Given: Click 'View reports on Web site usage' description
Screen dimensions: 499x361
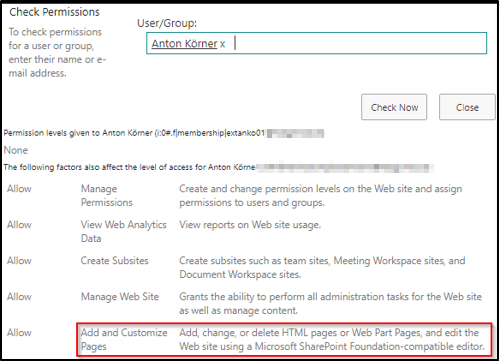Looking at the screenshot, I should pyautogui.click(x=250, y=225).
